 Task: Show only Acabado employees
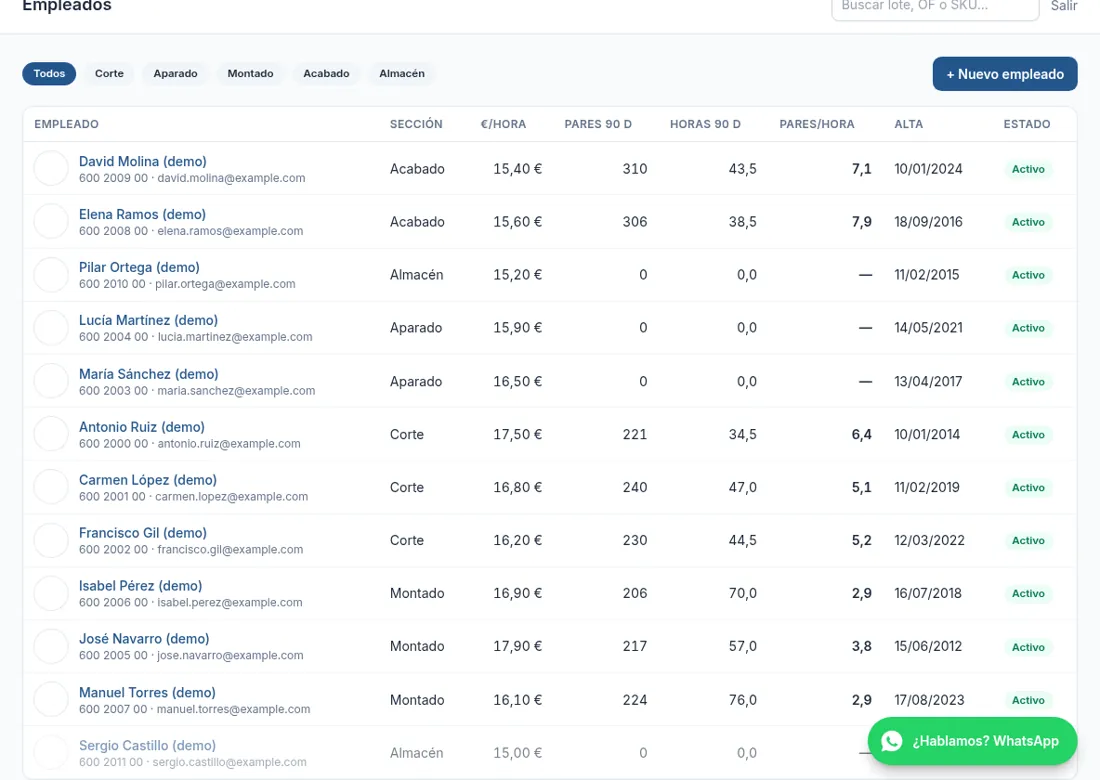pos(326,74)
